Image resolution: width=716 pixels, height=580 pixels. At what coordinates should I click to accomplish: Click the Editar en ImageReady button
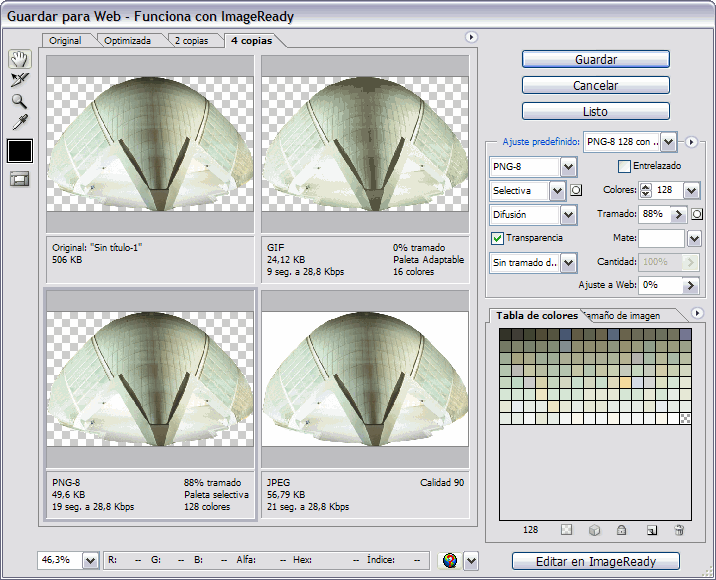point(595,561)
